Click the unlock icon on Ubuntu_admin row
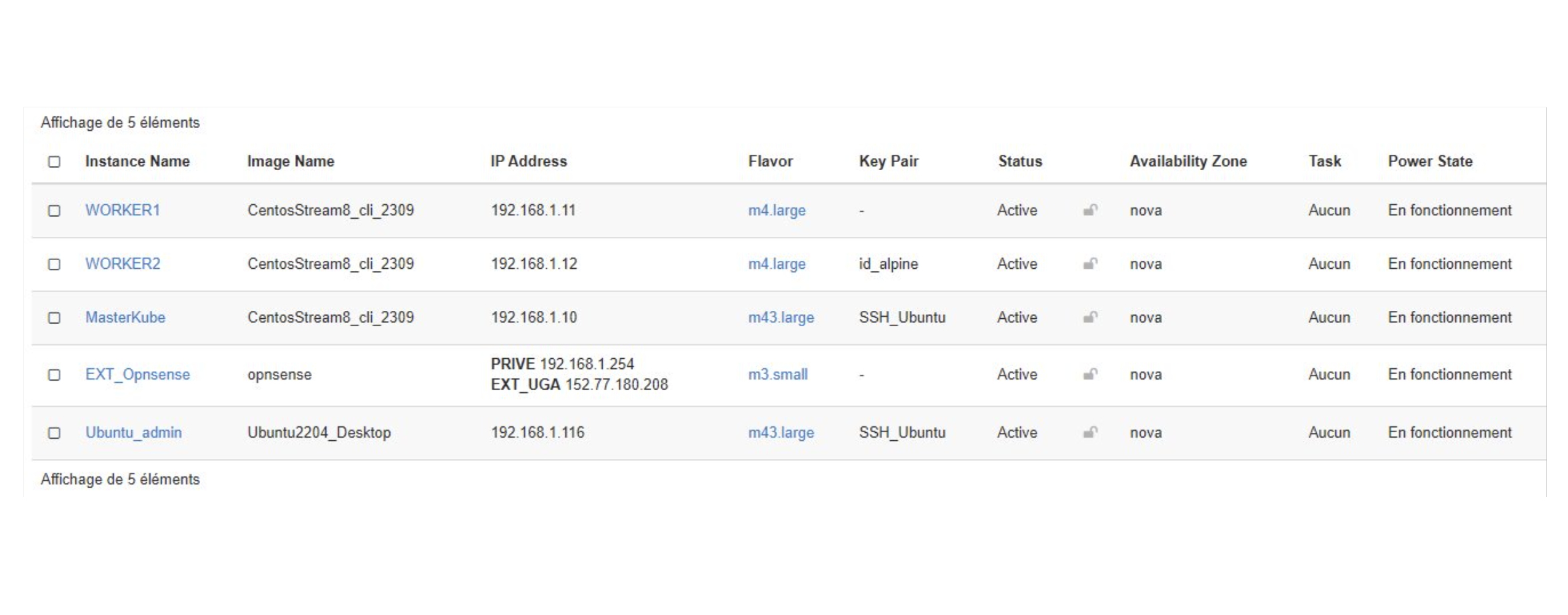1568x615 pixels. [1089, 432]
